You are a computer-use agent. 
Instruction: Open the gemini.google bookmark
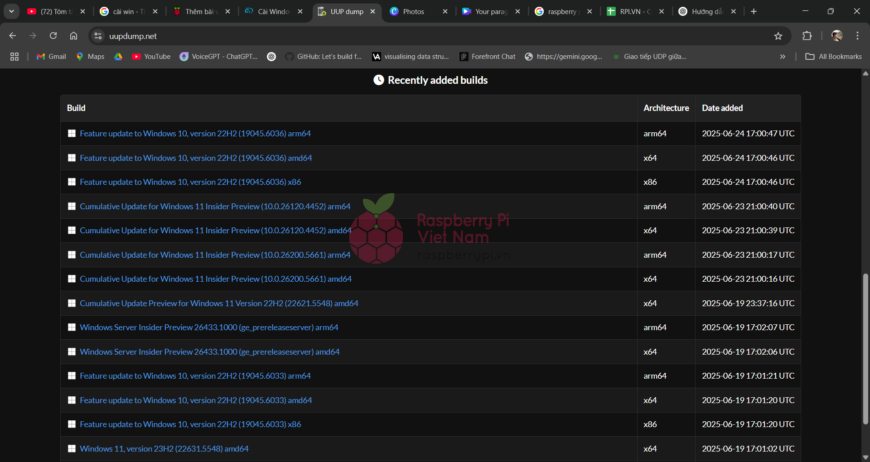click(x=563, y=57)
